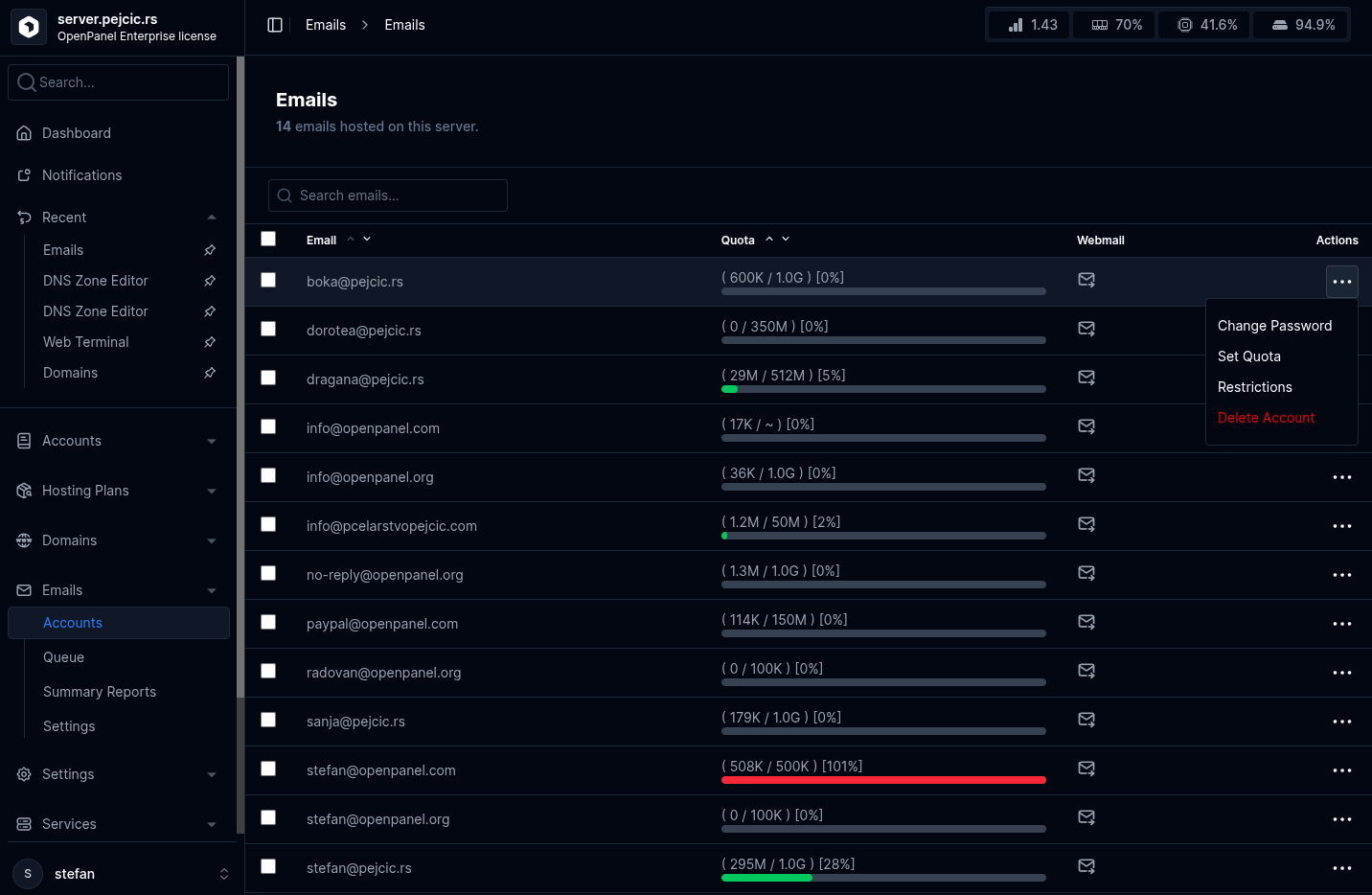1372x895 pixels.
Task: Open actions menu for info@openpanel.org
Action: point(1342,477)
